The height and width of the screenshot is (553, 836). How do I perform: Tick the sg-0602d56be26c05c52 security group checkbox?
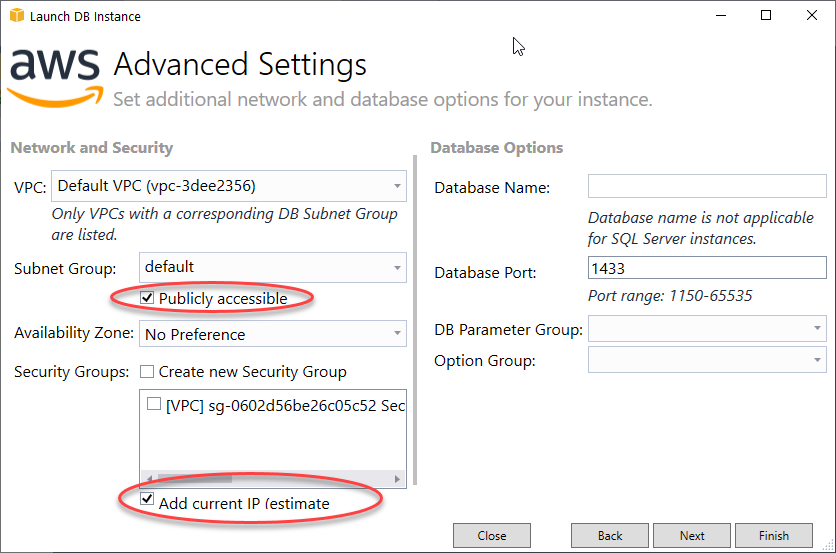pos(154,404)
